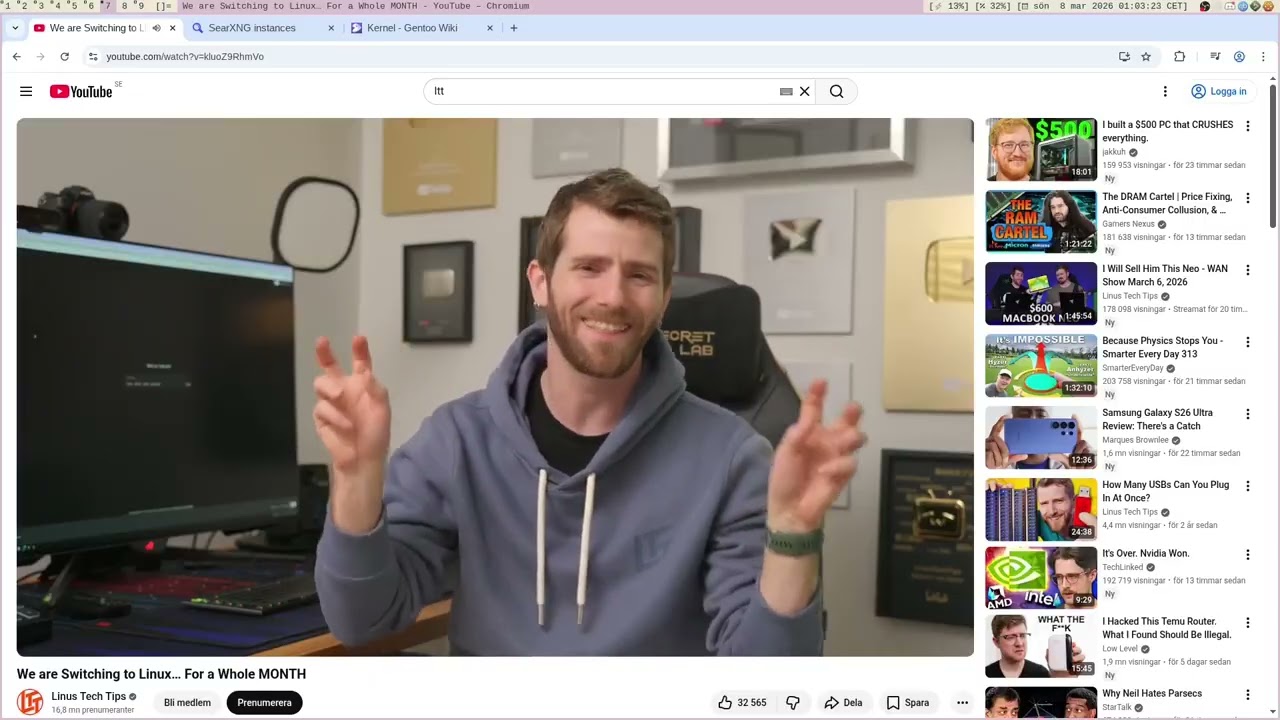Click the Logga in sign-in button
This screenshot has height=720, width=1280.
tap(1219, 91)
